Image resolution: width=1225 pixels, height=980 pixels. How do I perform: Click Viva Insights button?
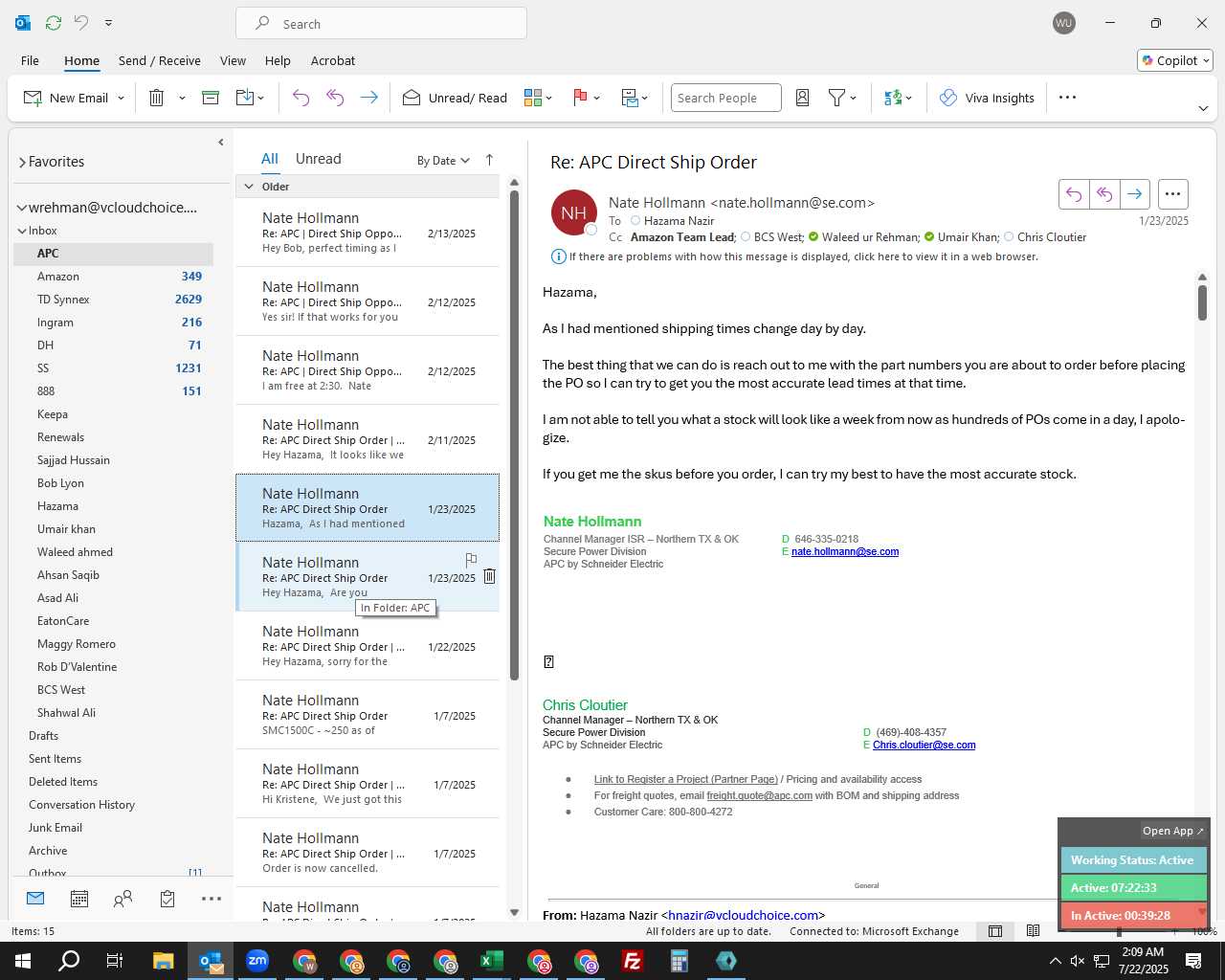[987, 98]
